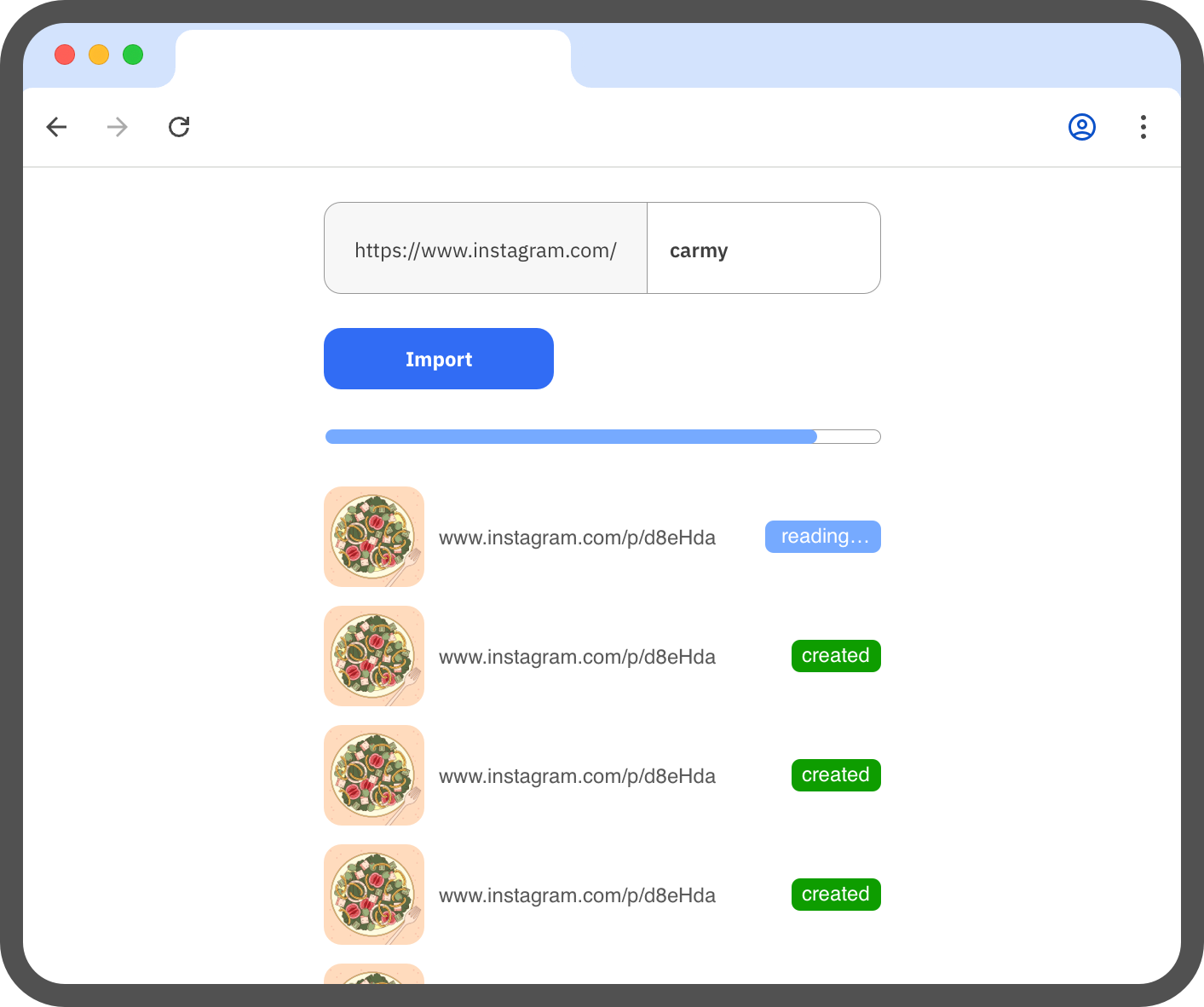Click the browser back arrow
This screenshot has width=1204, height=1007.
56,126
